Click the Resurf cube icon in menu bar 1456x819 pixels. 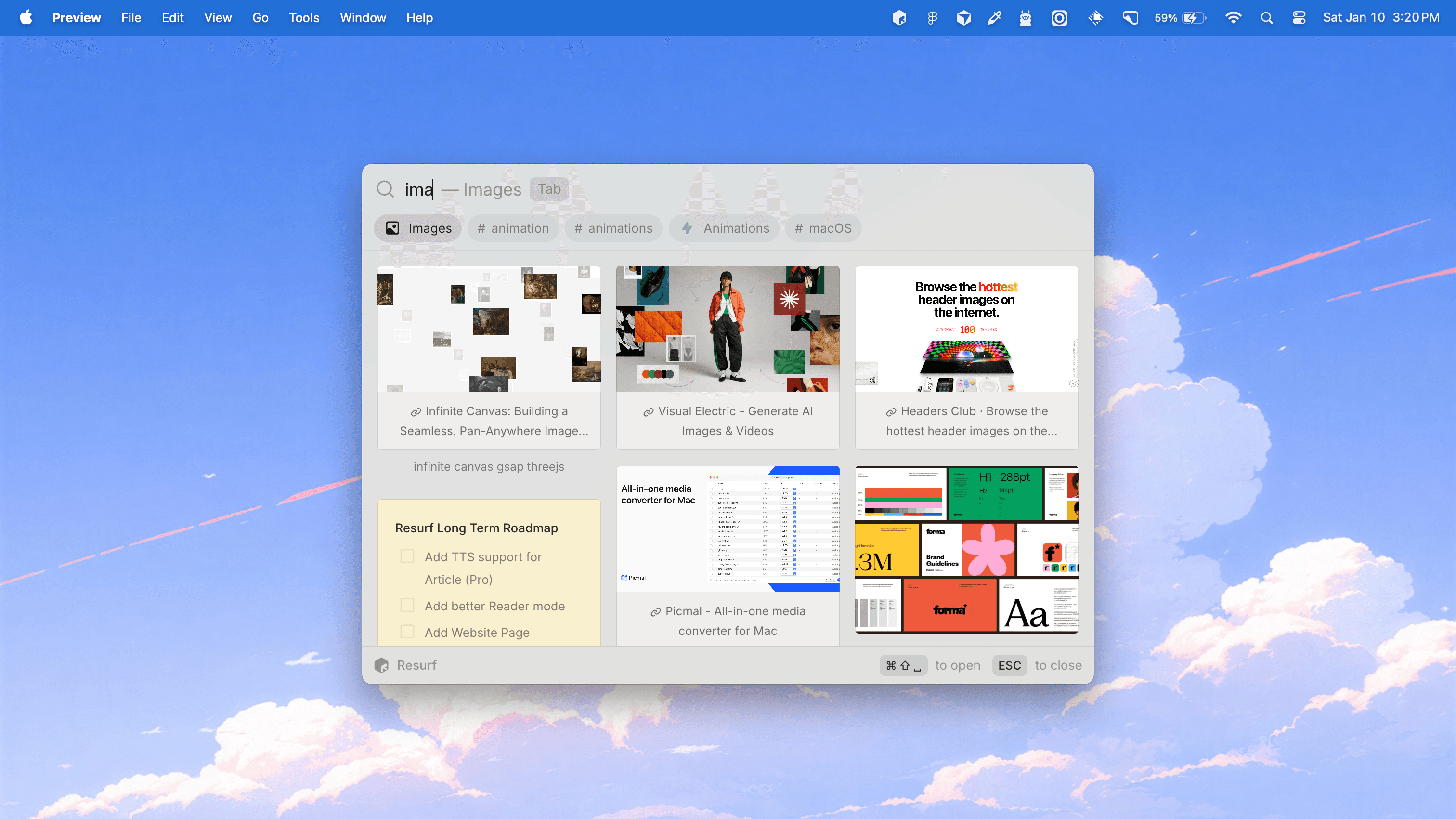click(x=899, y=18)
